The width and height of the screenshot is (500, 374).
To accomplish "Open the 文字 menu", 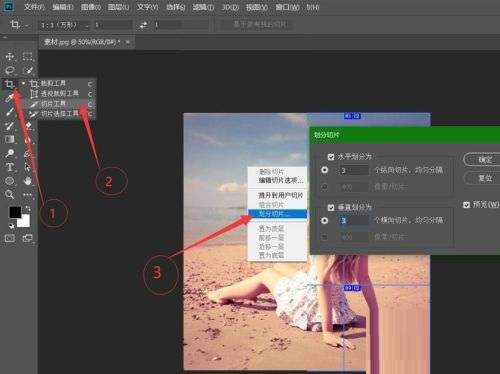I will tap(147, 7).
